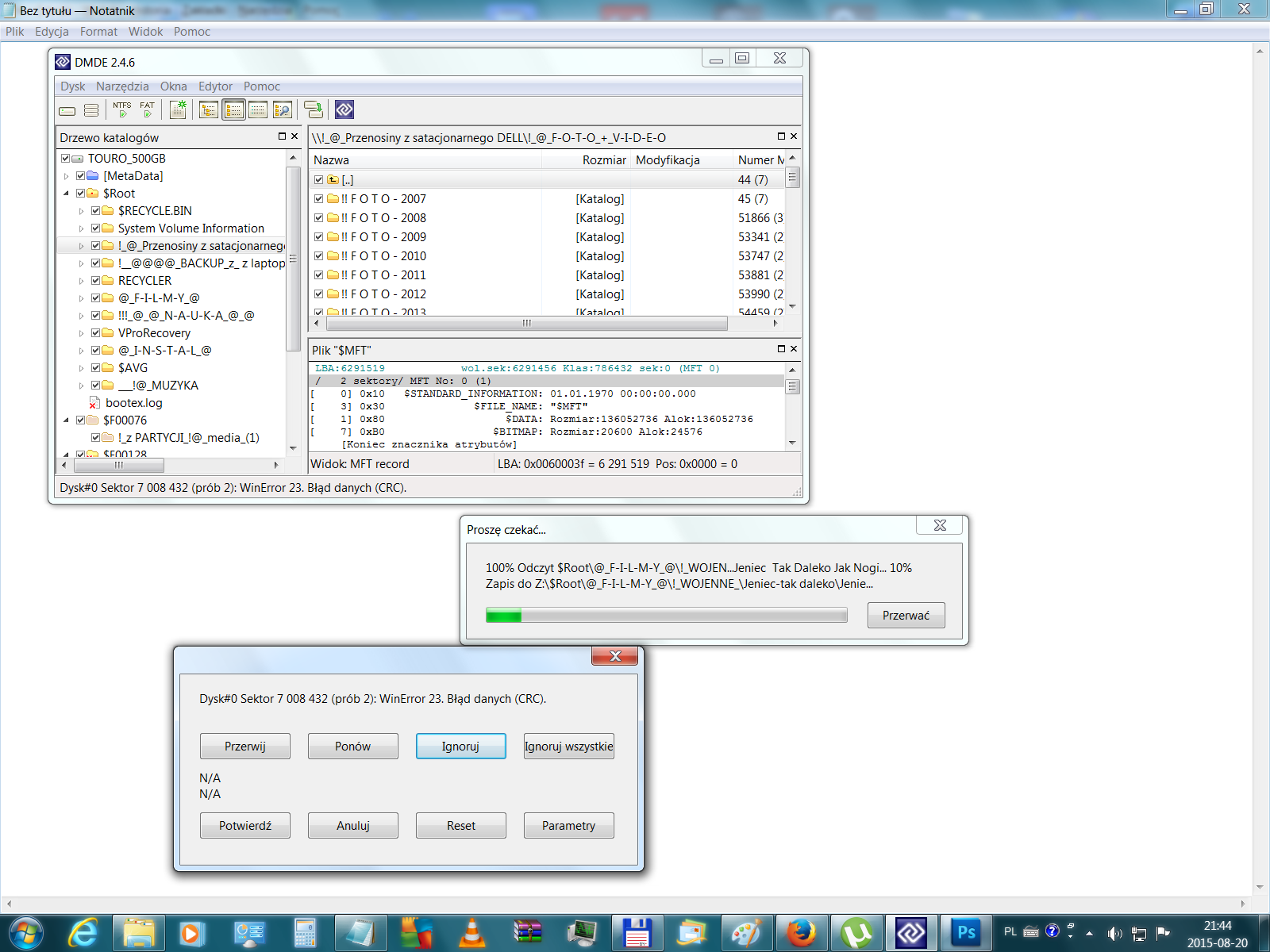
Task: Toggle the $RECYCLE.BIN folder checkbox
Action: [96, 211]
